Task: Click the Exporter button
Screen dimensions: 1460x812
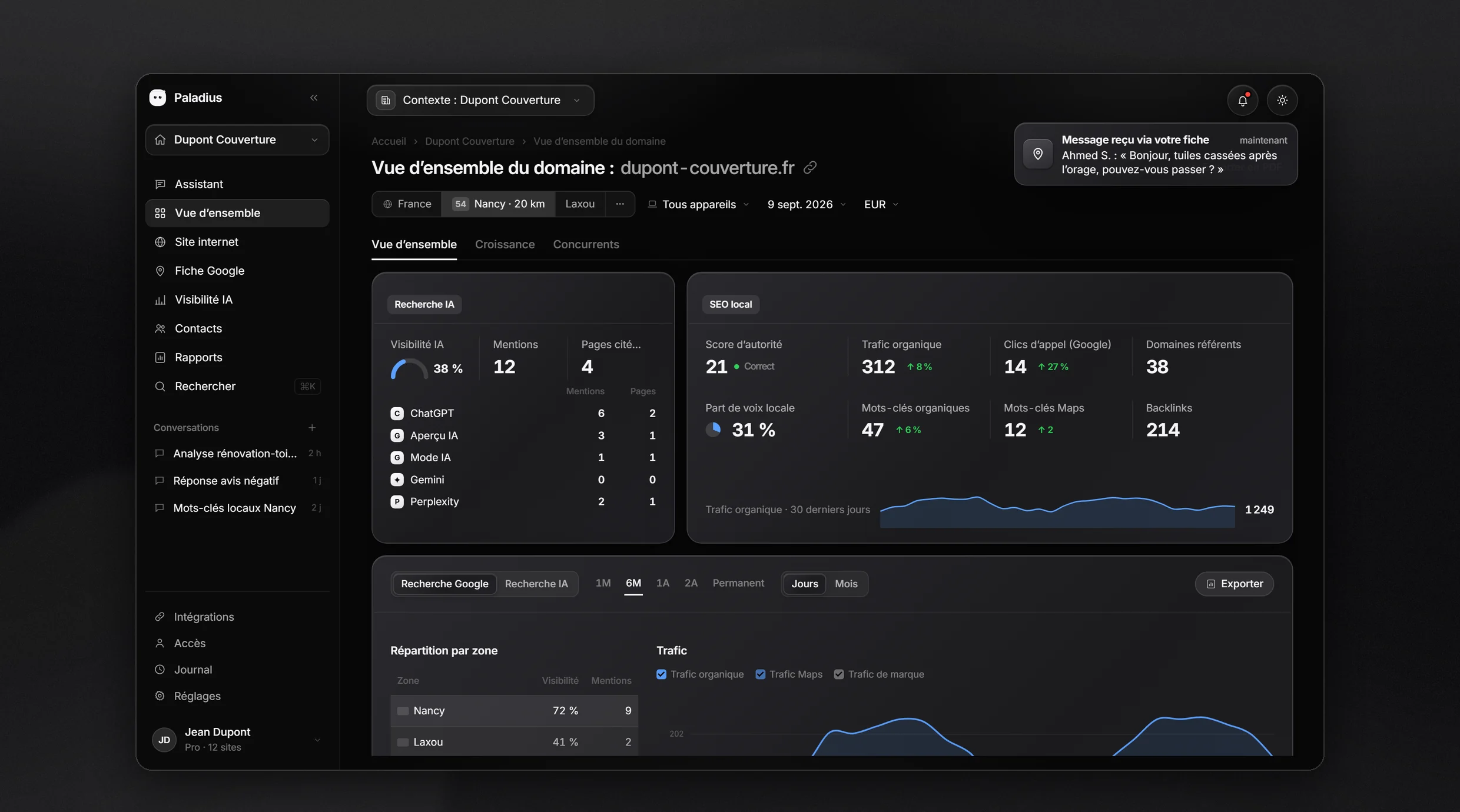Action: tap(1234, 584)
